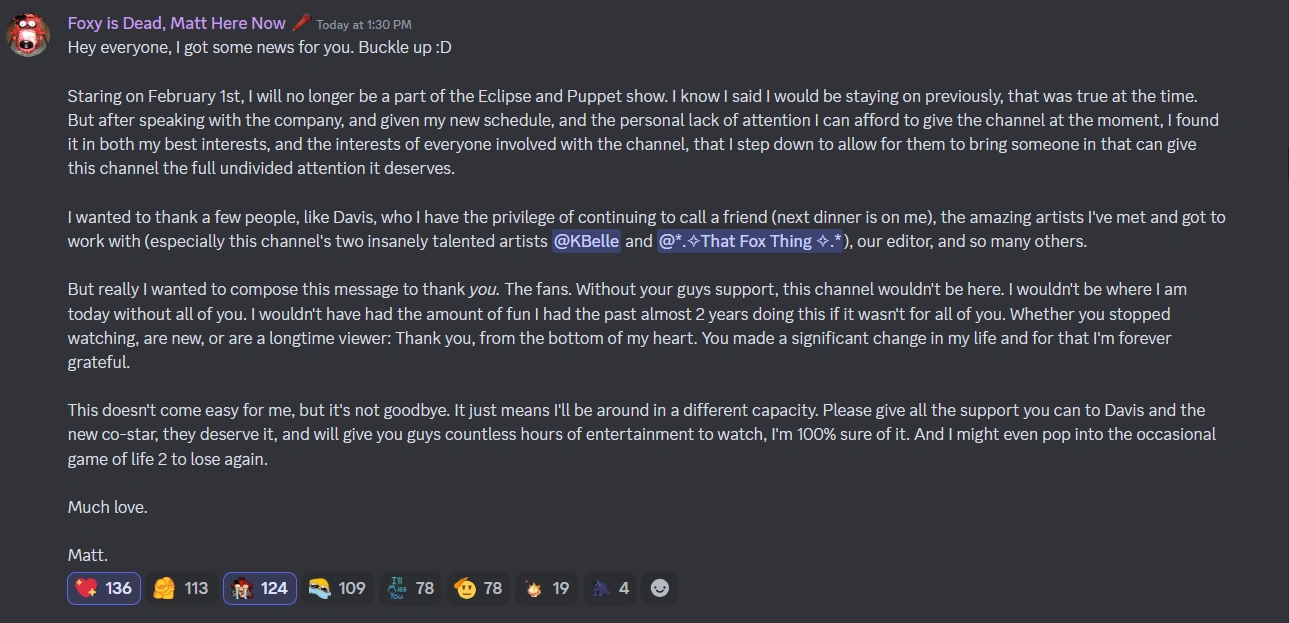Toggle the hugging face reaction showing 113
This screenshot has width=1289, height=623.
click(181, 588)
